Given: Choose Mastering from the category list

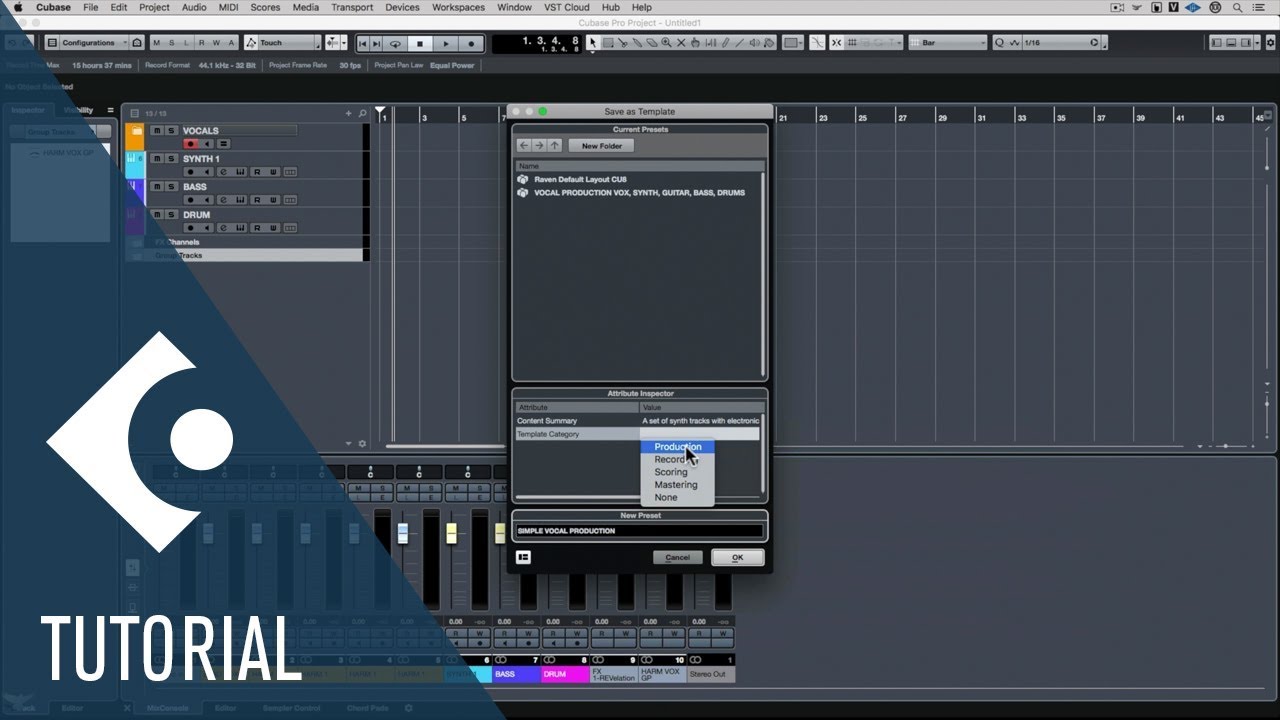Looking at the screenshot, I should point(676,485).
